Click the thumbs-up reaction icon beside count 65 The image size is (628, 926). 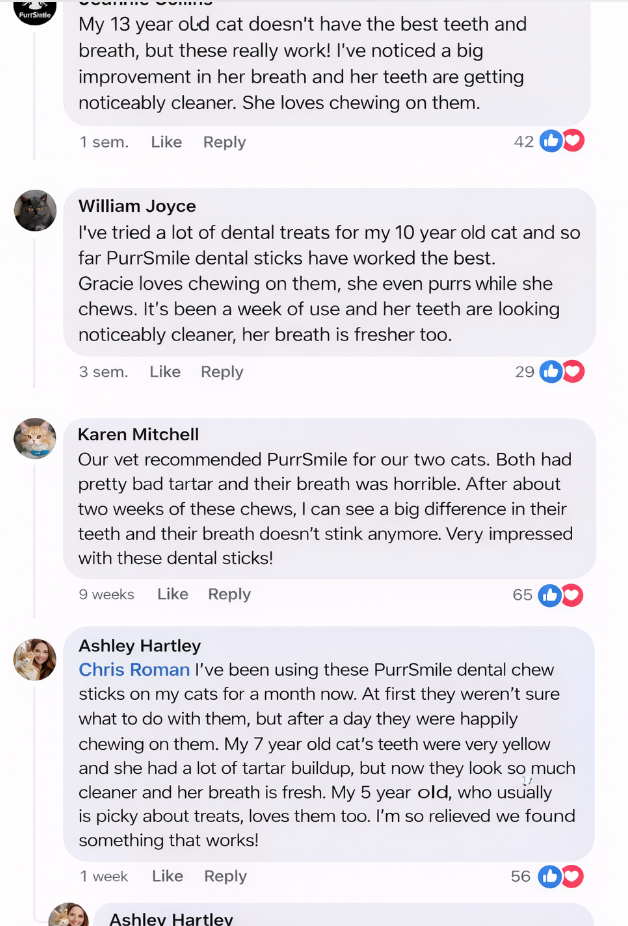pos(549,595)
